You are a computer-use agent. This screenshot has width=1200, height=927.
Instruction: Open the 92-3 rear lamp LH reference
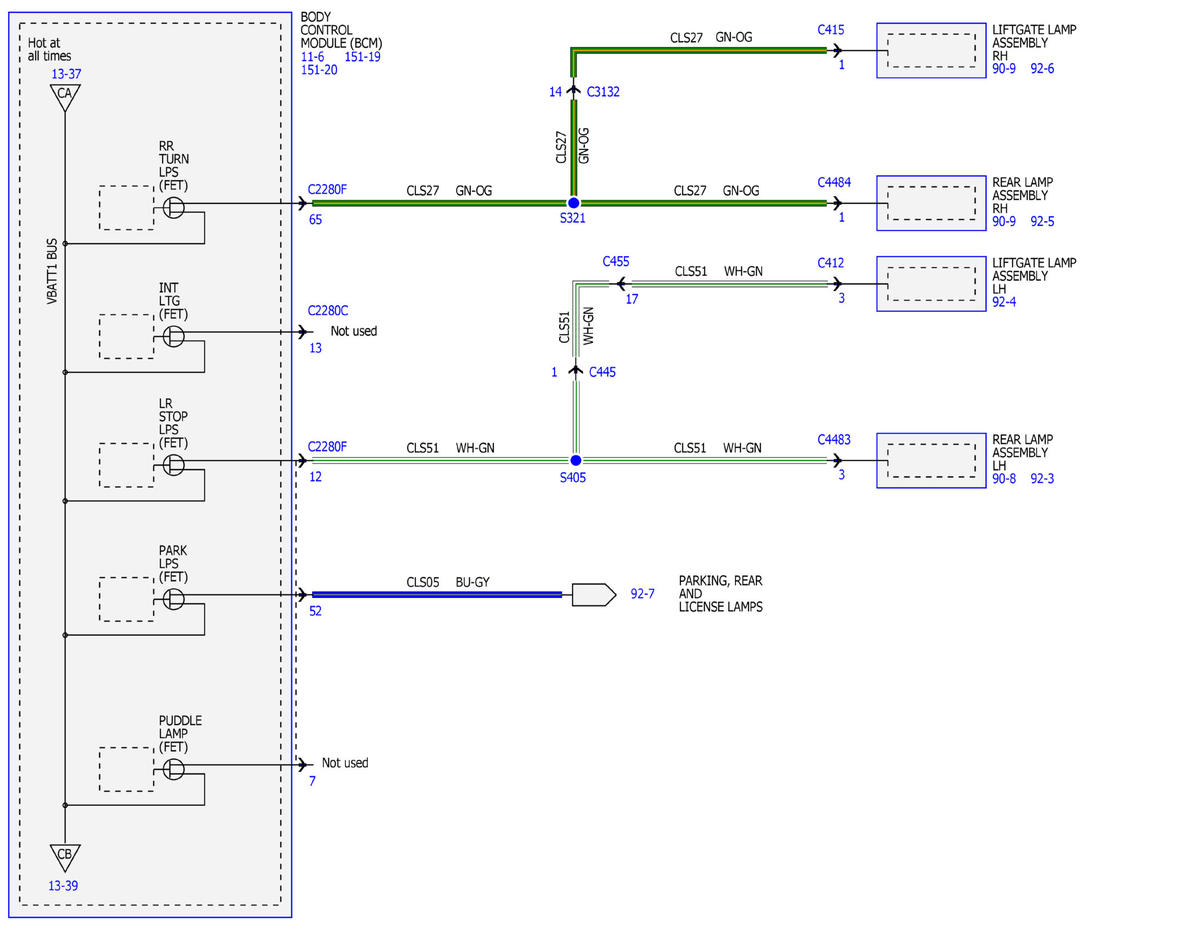(x=1043, y=478)
